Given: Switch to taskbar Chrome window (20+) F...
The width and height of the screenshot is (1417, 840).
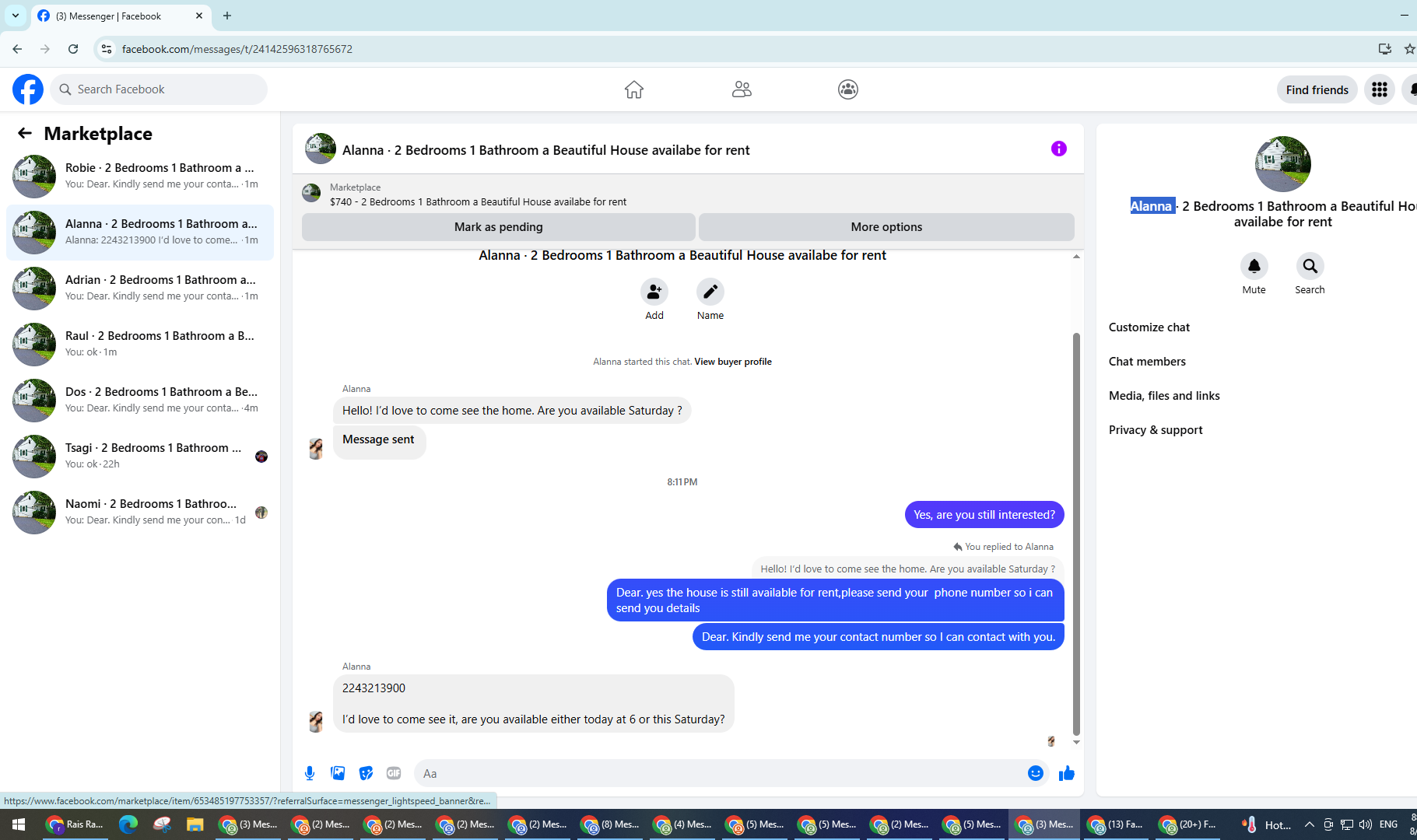Looking at the screenshot, I should [1188, 824].
